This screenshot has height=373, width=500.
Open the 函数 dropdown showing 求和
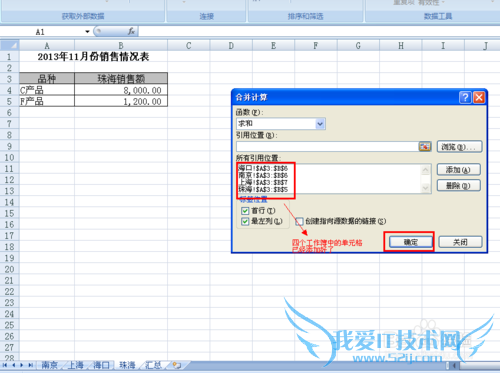pos(320,124)
